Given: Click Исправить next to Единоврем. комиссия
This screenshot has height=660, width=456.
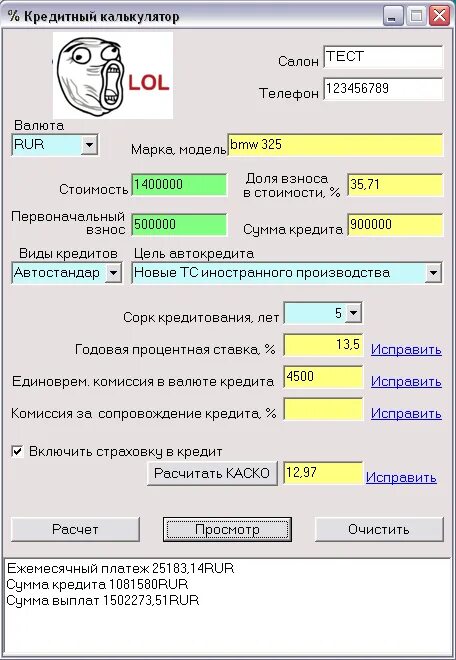Looking at the screenshot, I should (x=406, y=382).
